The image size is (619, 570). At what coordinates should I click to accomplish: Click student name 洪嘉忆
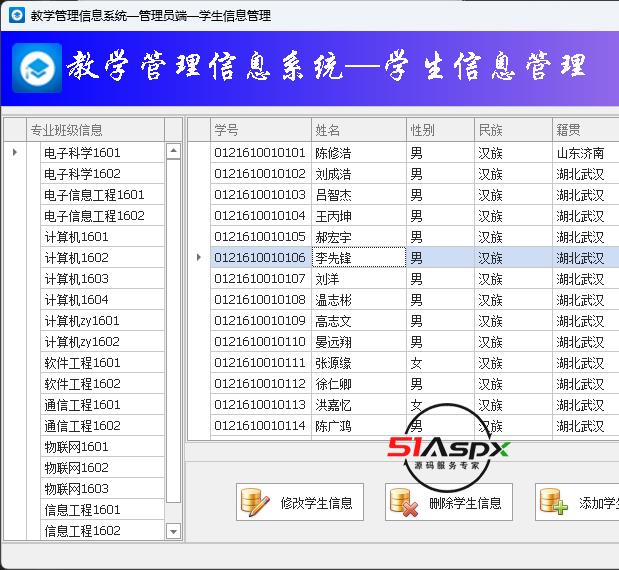(x=359, y=404)
